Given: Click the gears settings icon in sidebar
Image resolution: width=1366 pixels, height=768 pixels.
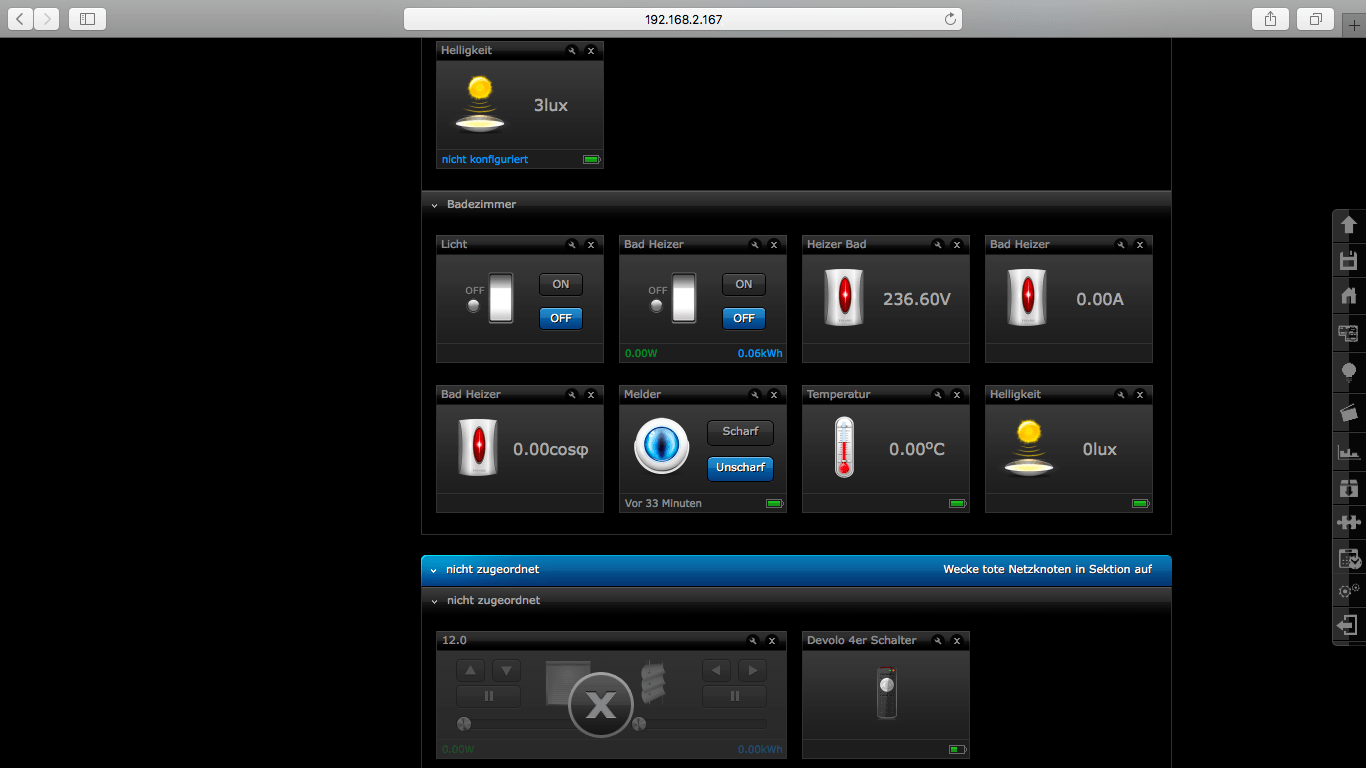Looking at the screenshot, I should [x=1348, y=591].
